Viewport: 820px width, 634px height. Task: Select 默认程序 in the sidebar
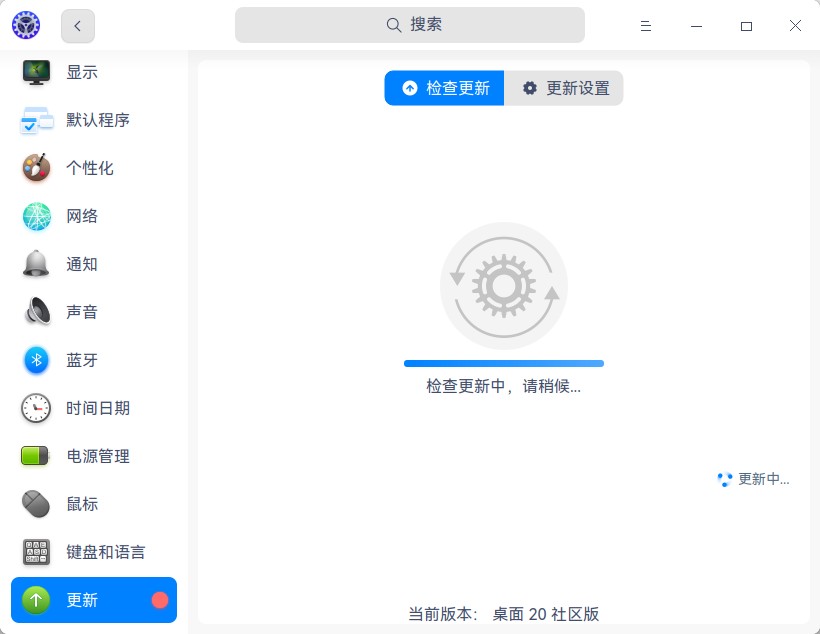[98, 120]
